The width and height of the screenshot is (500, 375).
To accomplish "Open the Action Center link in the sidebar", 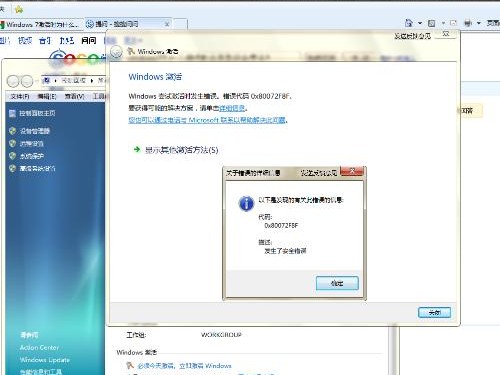I will point(39,347).
